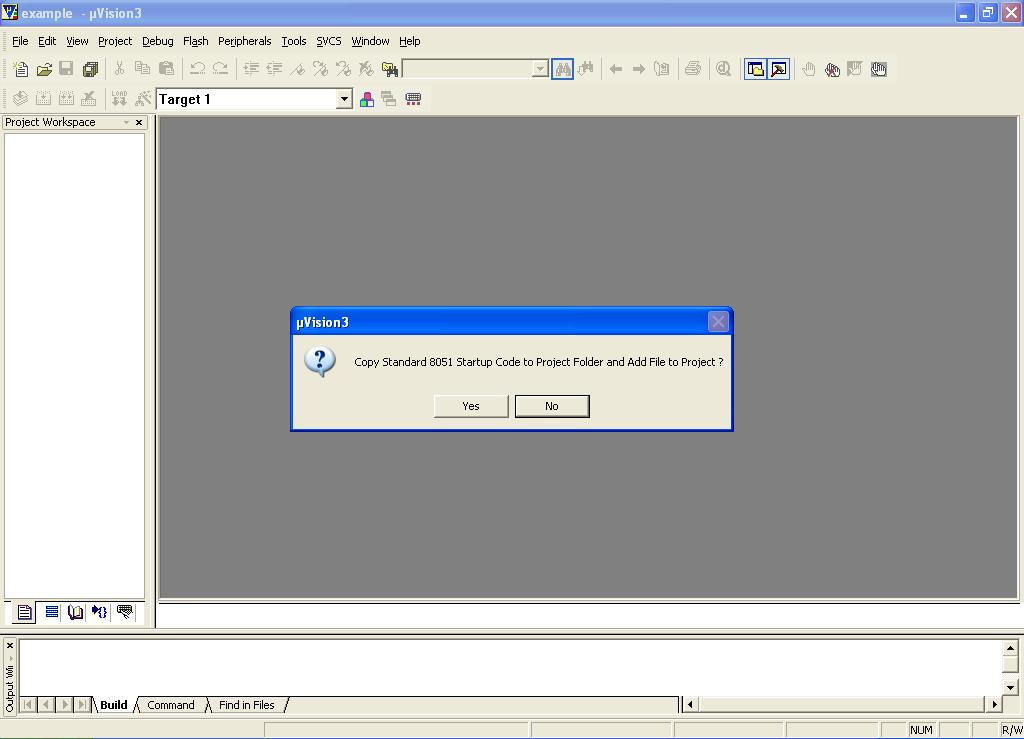1024x739 pixels.
Task: Click the Paste clipboard icon
Action: click(x=166, y=69)
